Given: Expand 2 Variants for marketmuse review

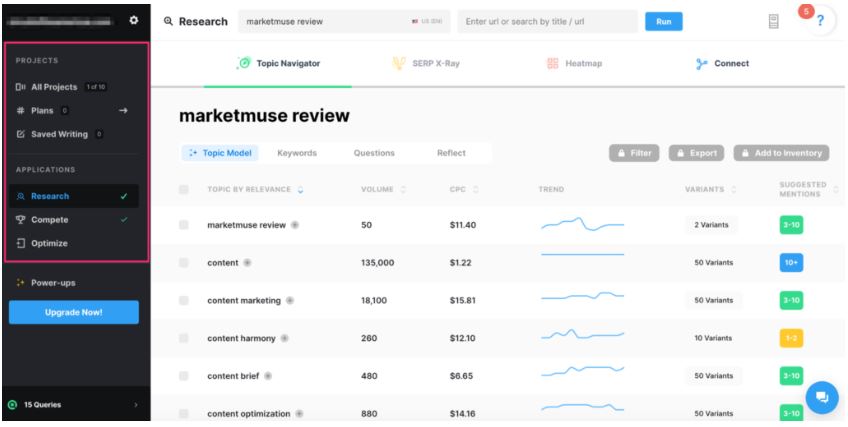Looking at the screenshot, I should point(711,225).
